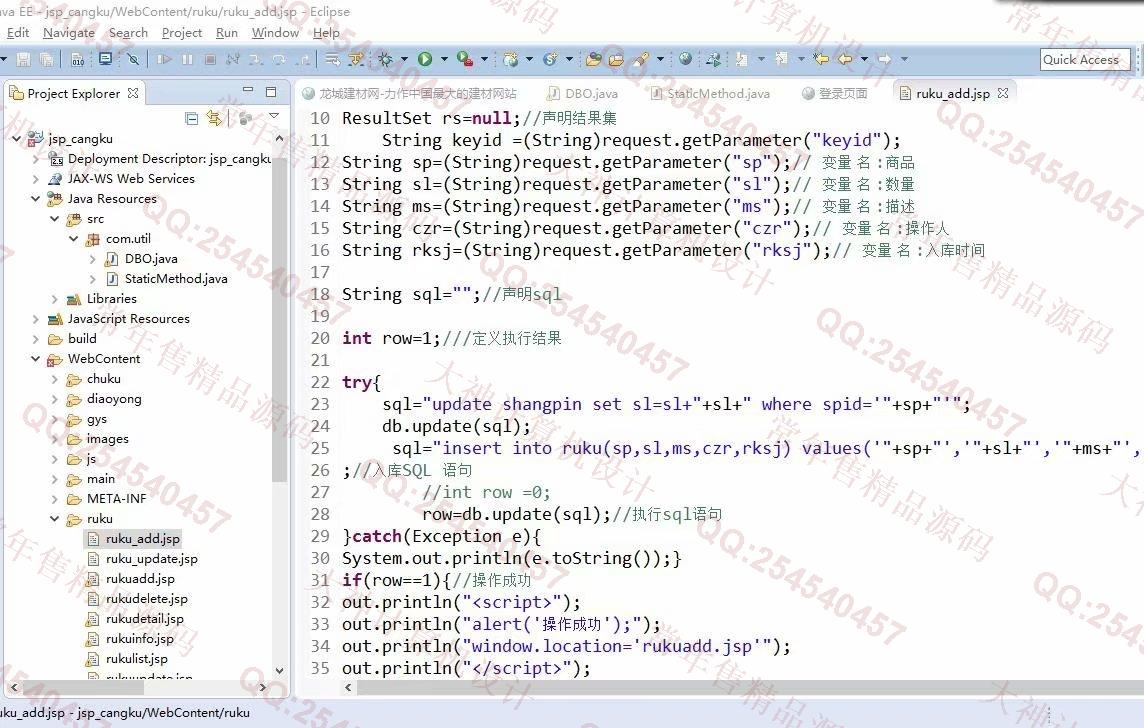Switch to the StaticMethod.java editor tab
The height and width of the screenshot is (728, 1144).
pos(710,93)
